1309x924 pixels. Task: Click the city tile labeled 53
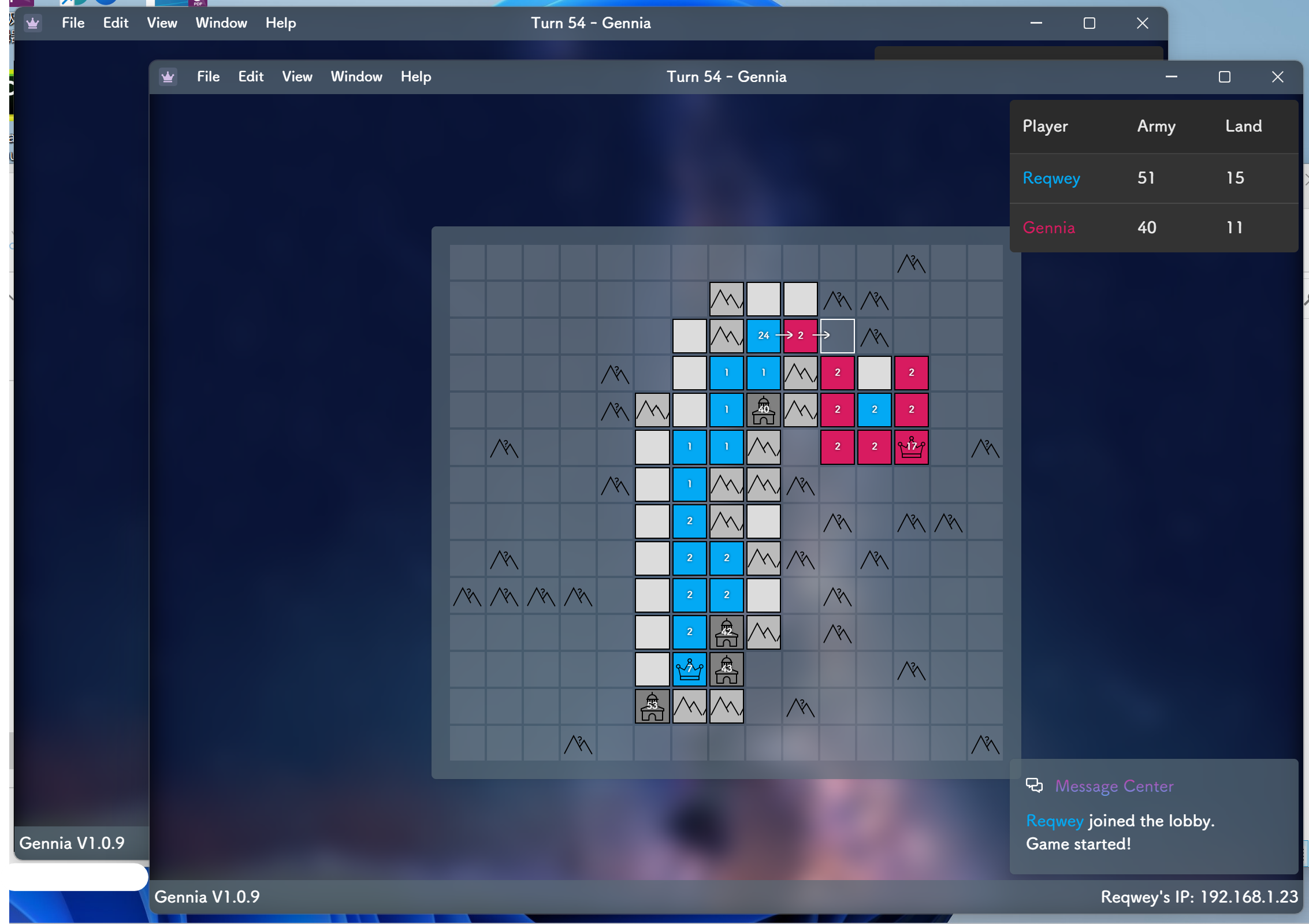652,706
